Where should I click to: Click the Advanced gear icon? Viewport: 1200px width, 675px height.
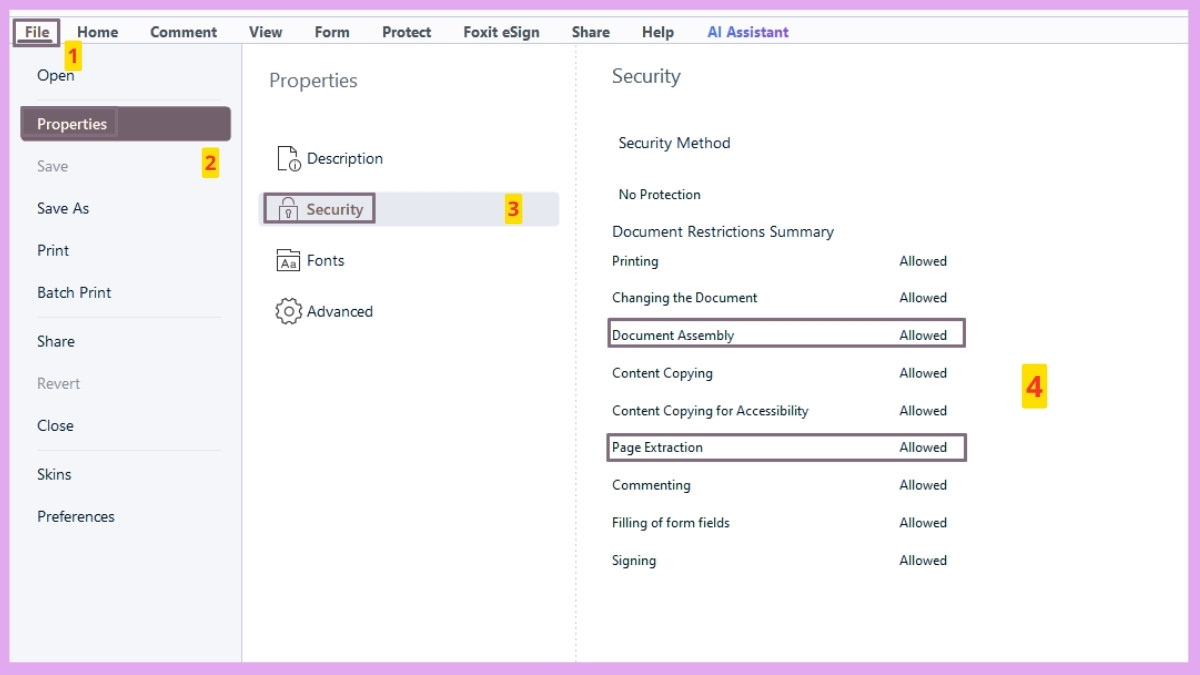point(288,312)
